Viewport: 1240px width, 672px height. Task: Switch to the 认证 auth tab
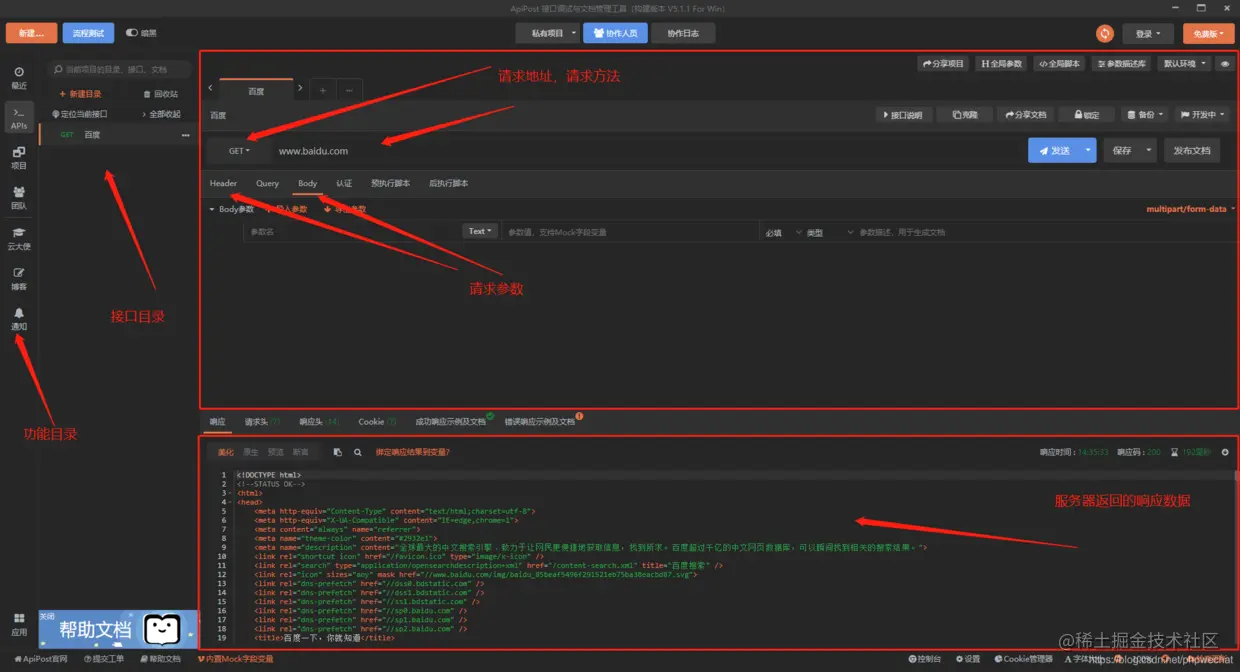(x=344, y=183)
